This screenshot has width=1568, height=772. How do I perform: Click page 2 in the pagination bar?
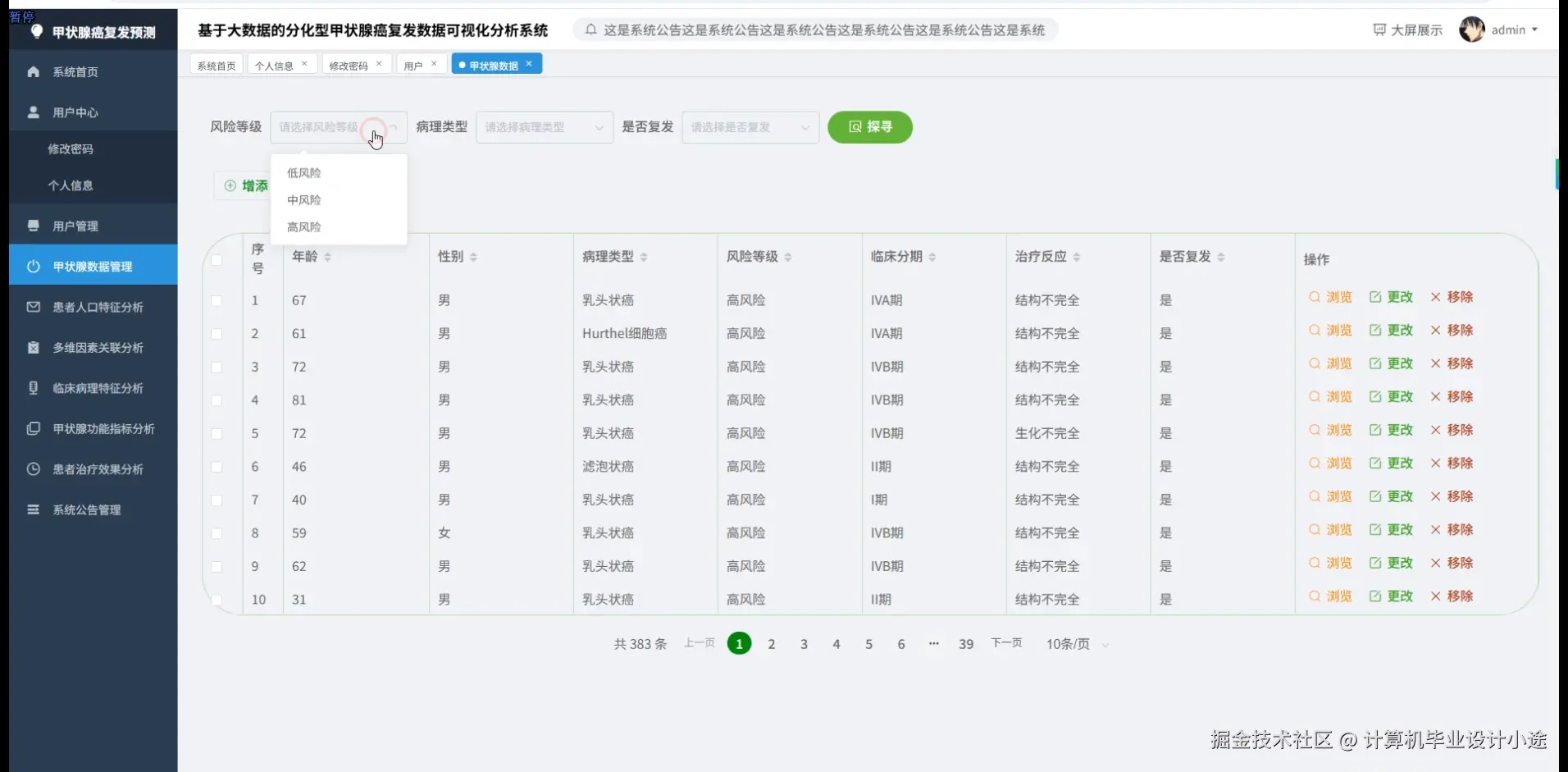pyautogui.click(x=771, y=643)
